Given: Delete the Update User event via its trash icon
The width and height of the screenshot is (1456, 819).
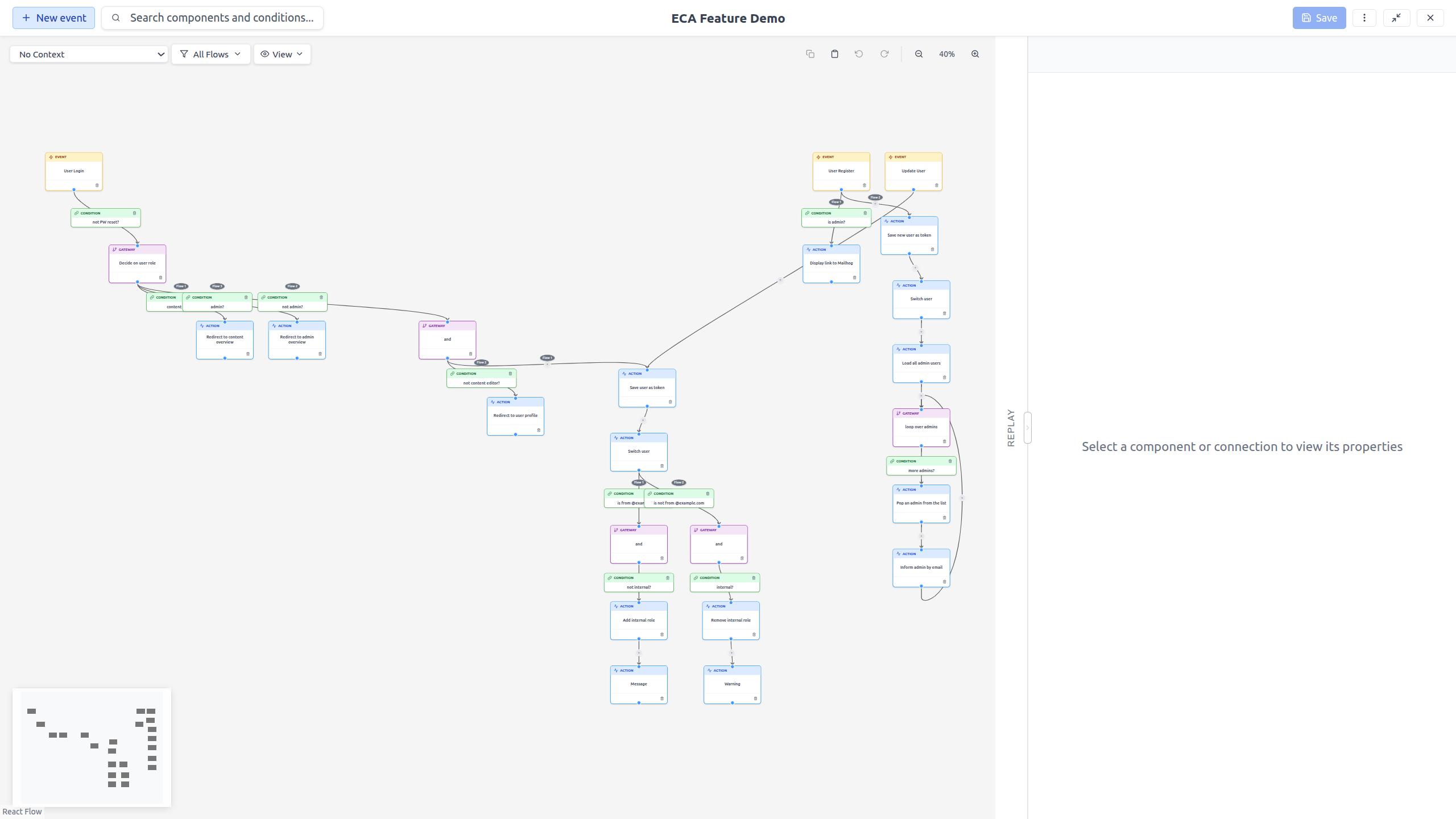Looking at the screenshot, I should click(x=937, y=185).
